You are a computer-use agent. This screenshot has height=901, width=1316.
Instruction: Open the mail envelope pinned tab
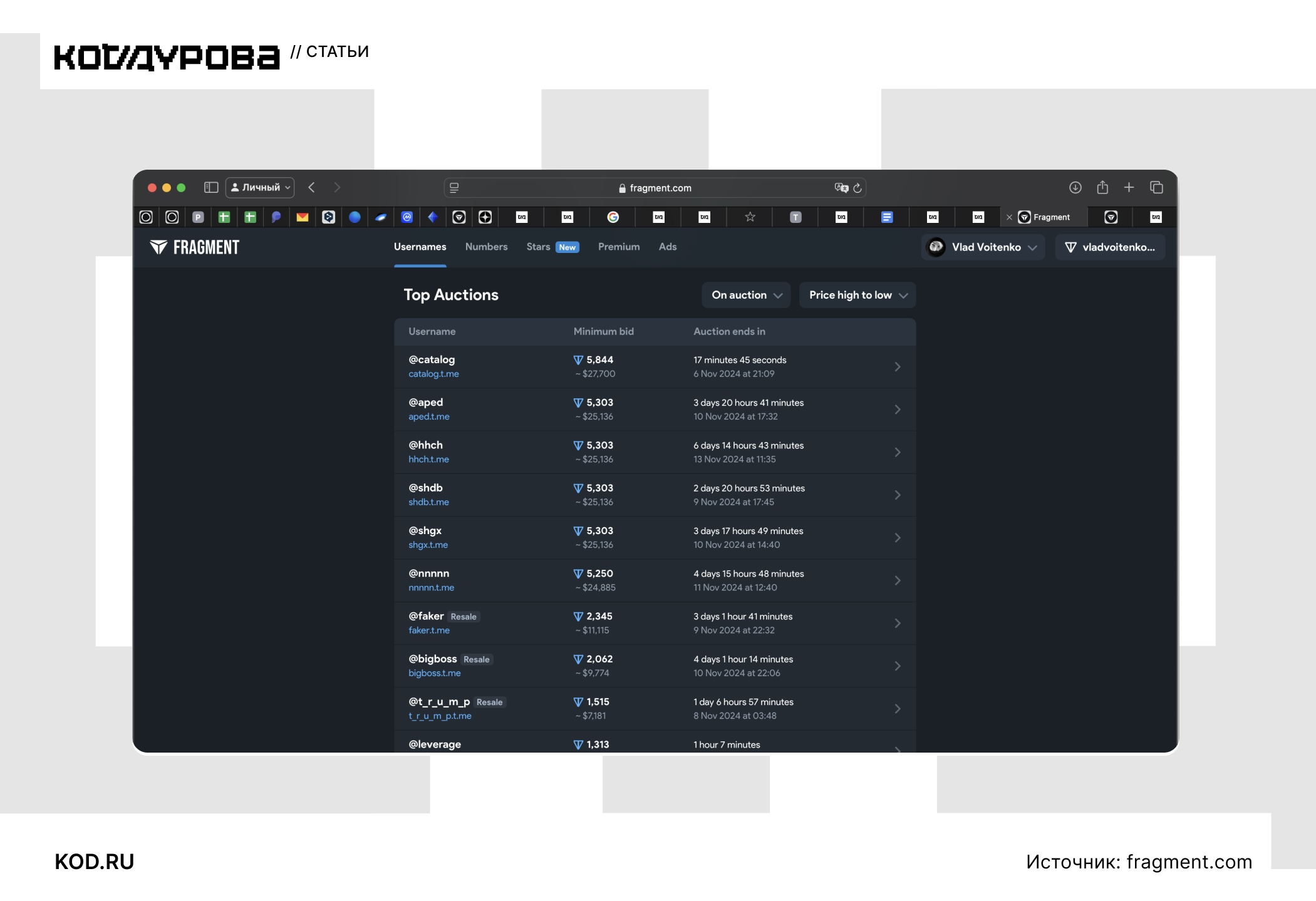302,217
